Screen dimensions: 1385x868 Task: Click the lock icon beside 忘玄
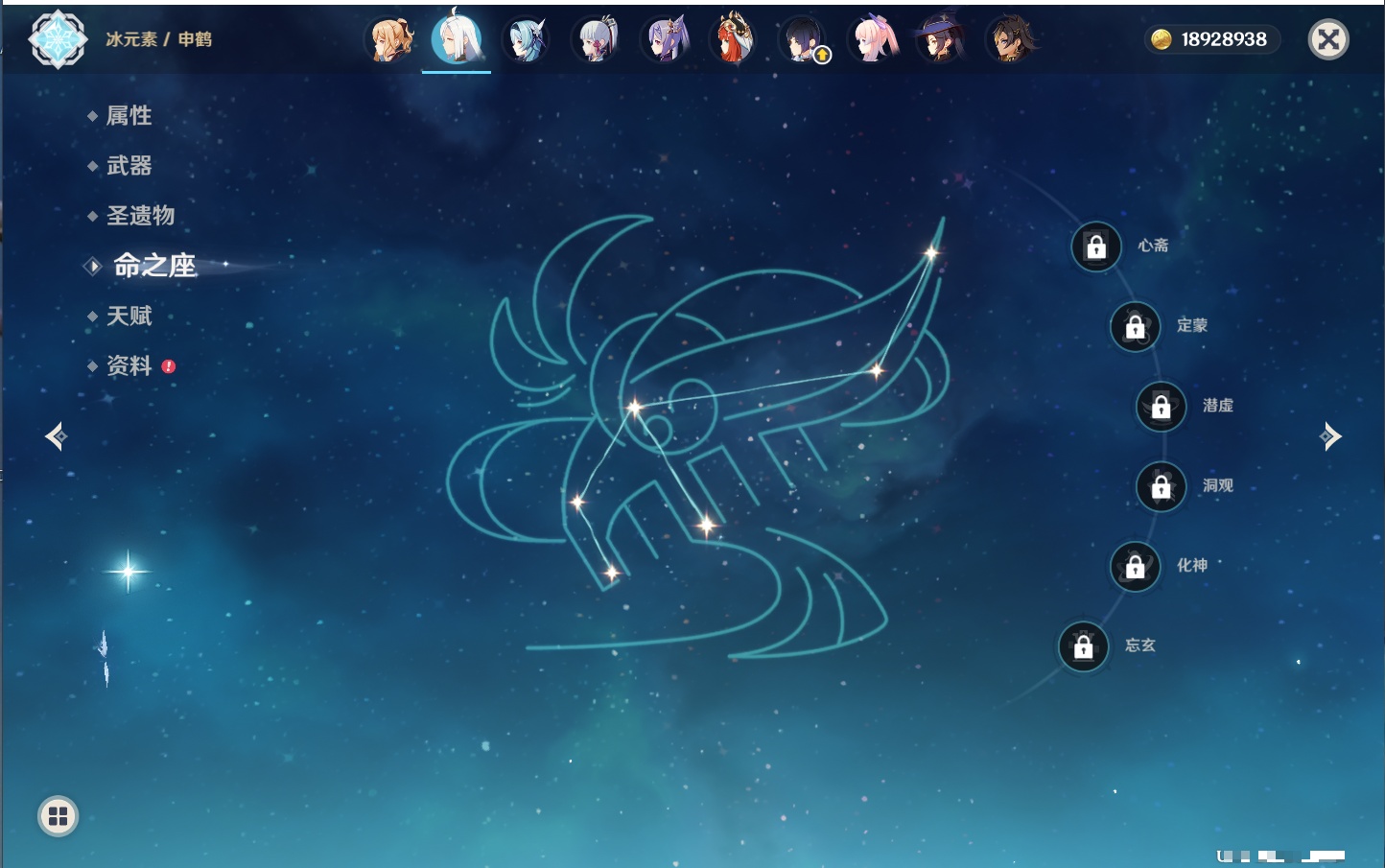point(1084,647)
